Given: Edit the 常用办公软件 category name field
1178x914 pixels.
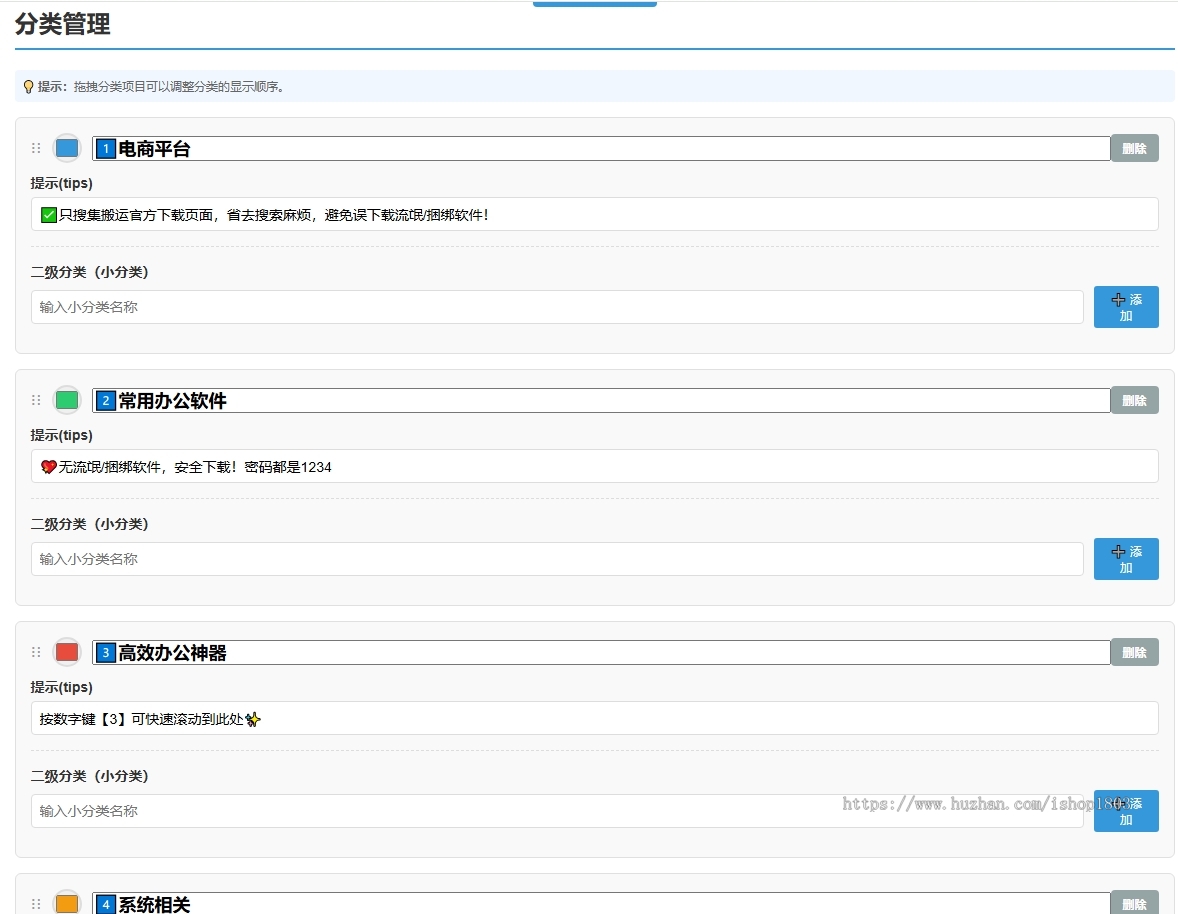Looking at the screenshot, I should pos(601,400).
